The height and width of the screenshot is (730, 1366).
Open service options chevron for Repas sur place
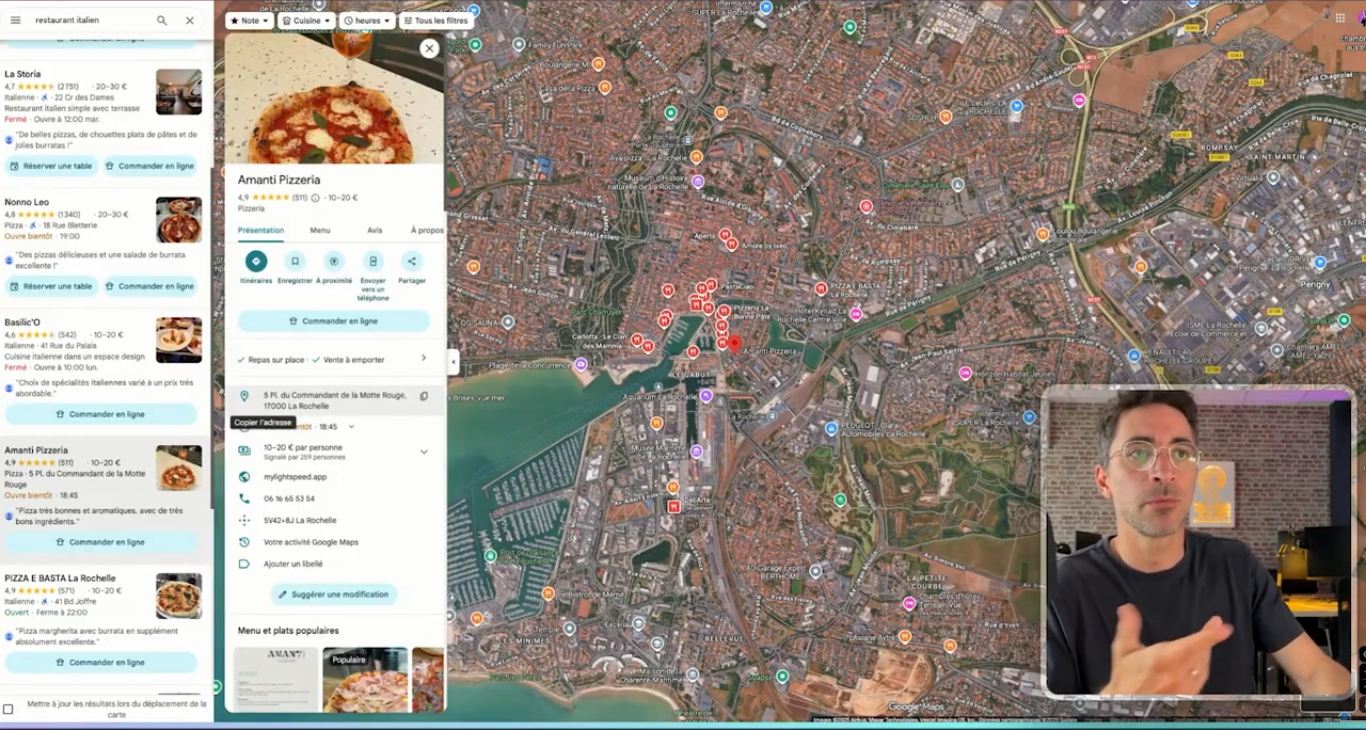[x=424, y=358]
